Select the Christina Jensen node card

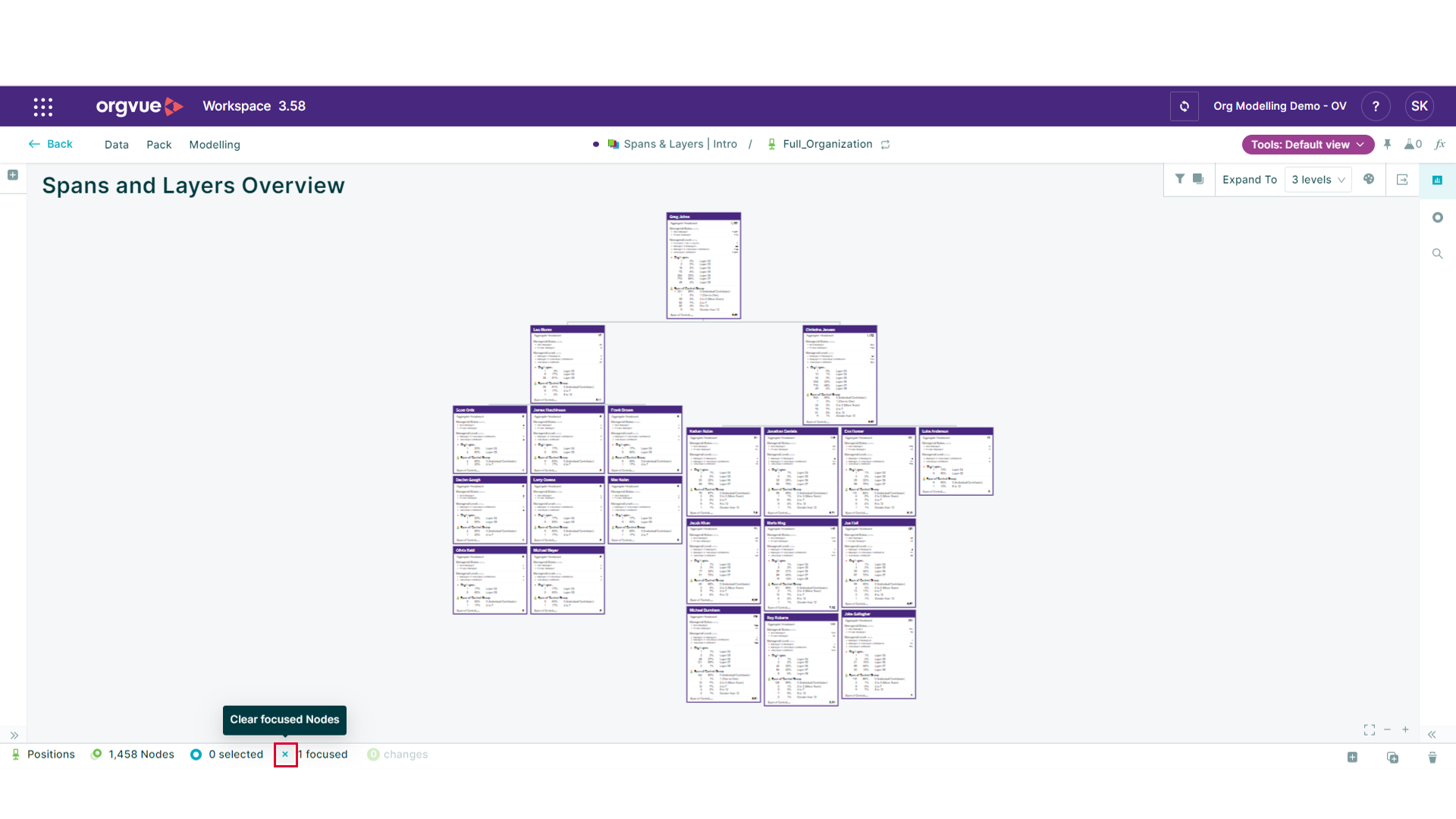(840, 375)
